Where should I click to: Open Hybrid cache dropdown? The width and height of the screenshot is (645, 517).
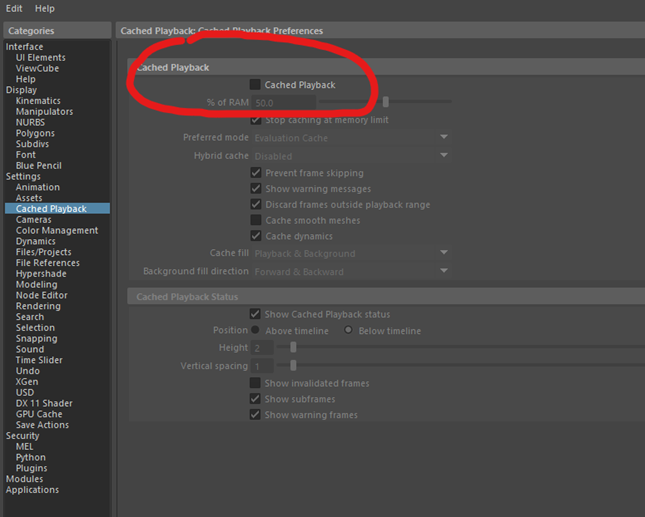pos(351,156)
